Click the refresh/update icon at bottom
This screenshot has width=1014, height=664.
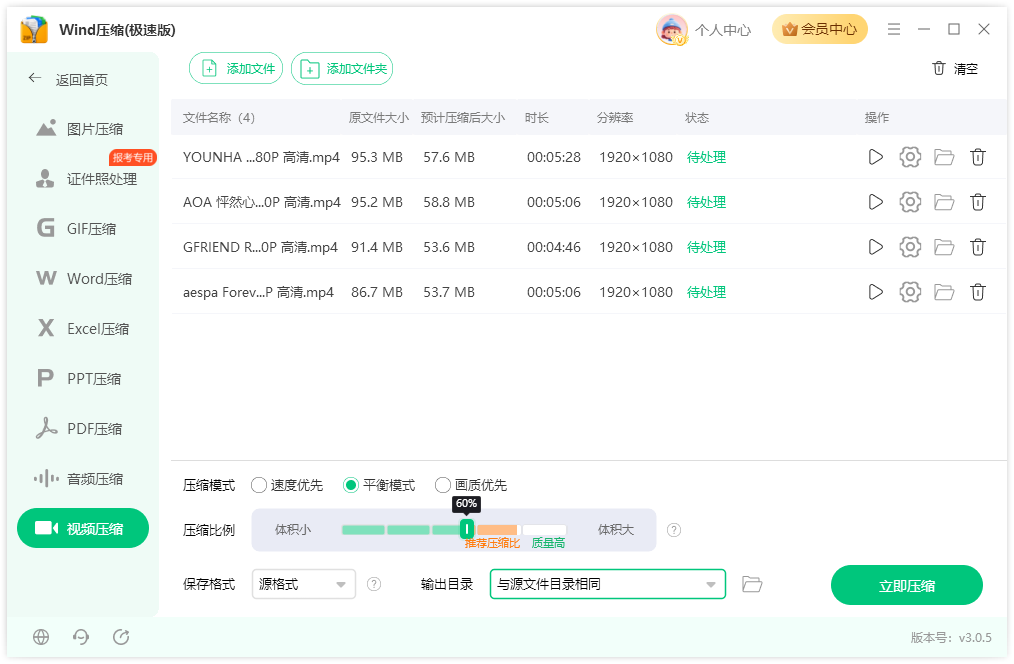point(121,637)
